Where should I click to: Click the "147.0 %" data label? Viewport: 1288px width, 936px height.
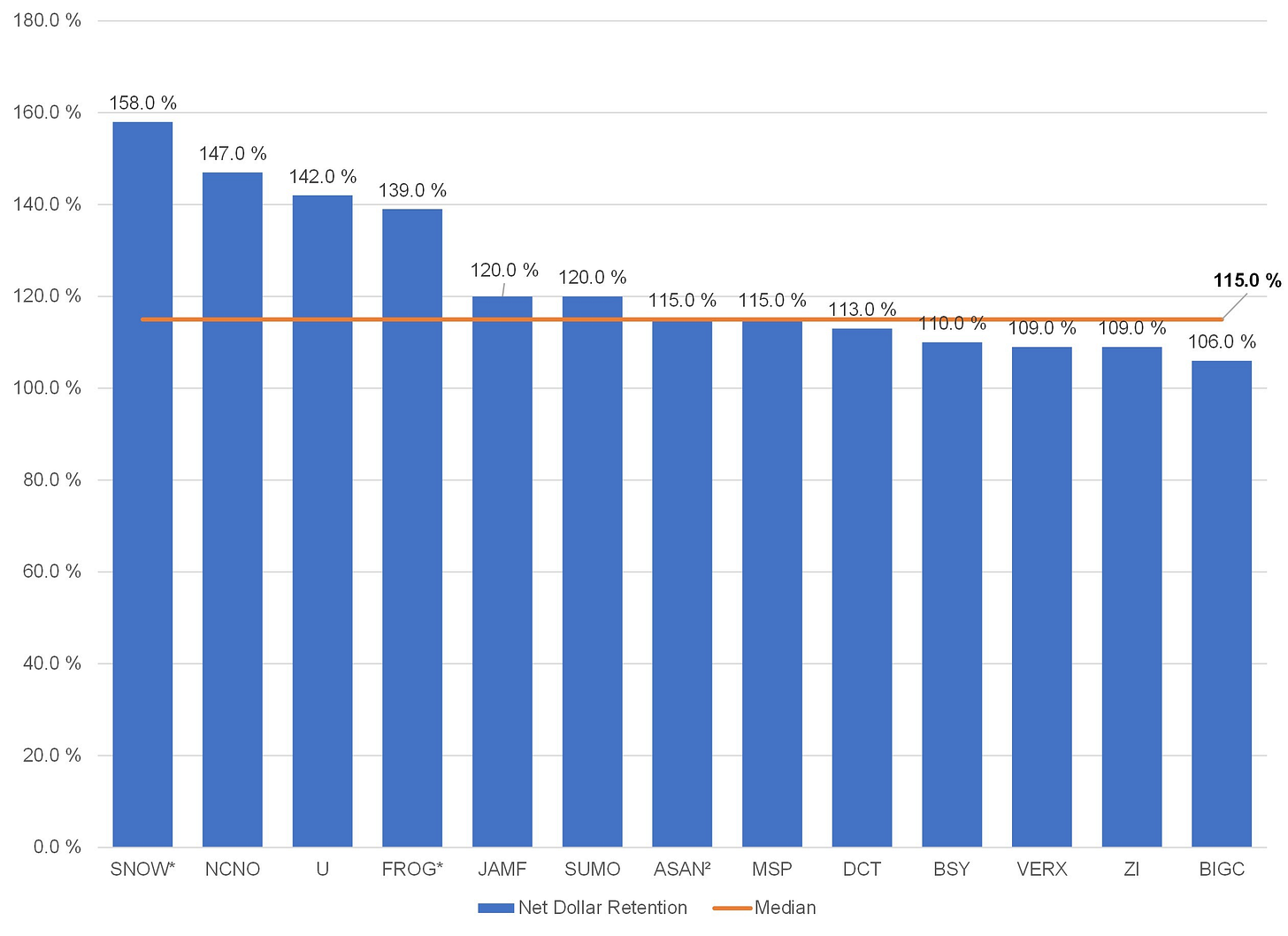(x=233, y=154)
